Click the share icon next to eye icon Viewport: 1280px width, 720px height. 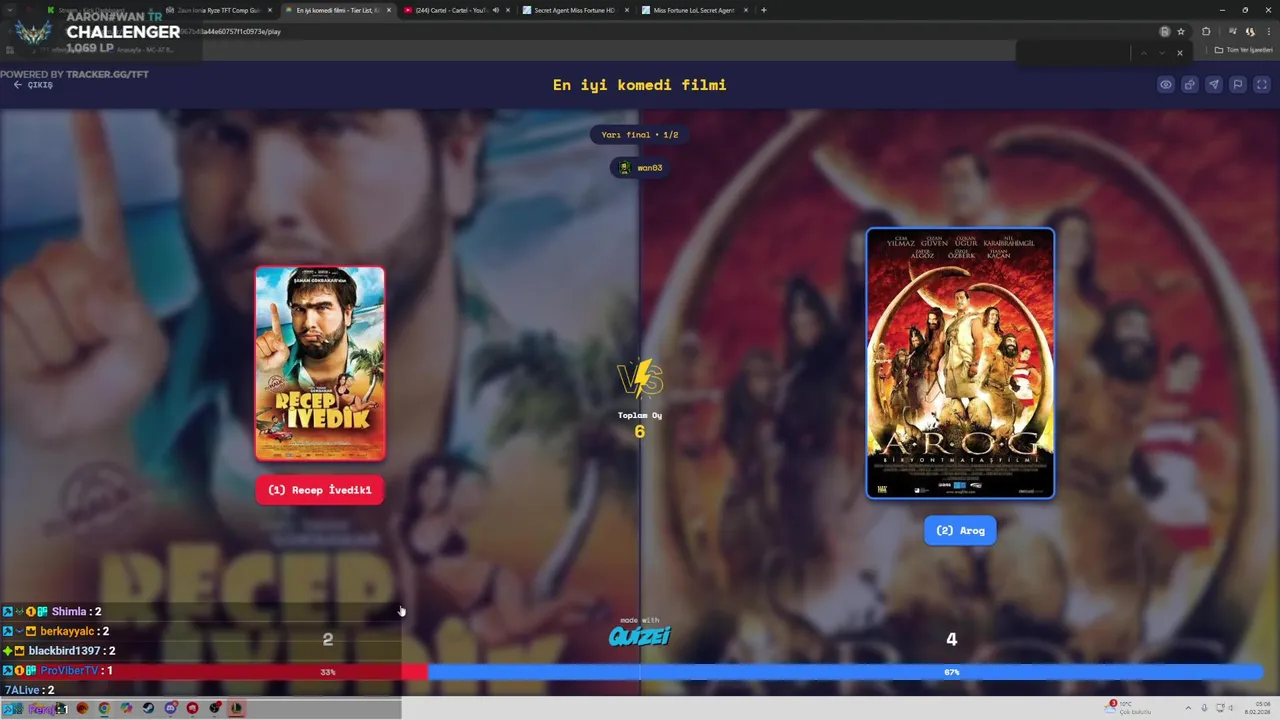pos(1190,85)
